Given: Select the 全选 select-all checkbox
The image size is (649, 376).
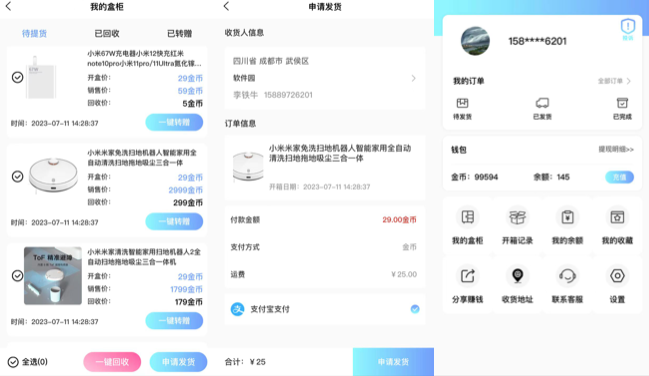Looking at the screenshot, I should [13, 362].
